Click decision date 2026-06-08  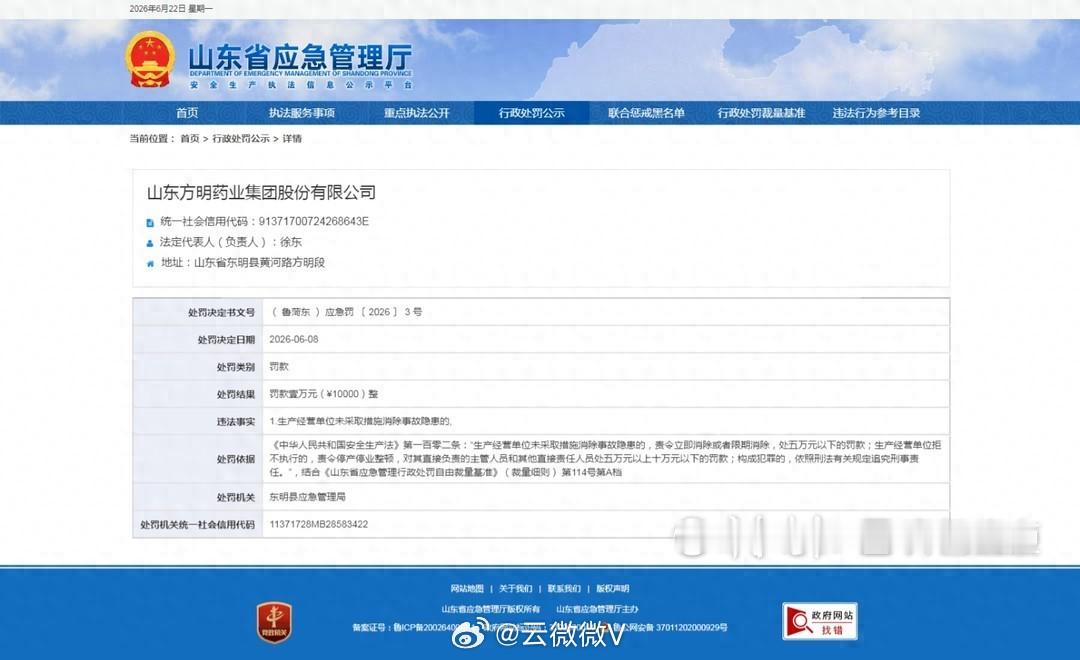tap(294, 339)
